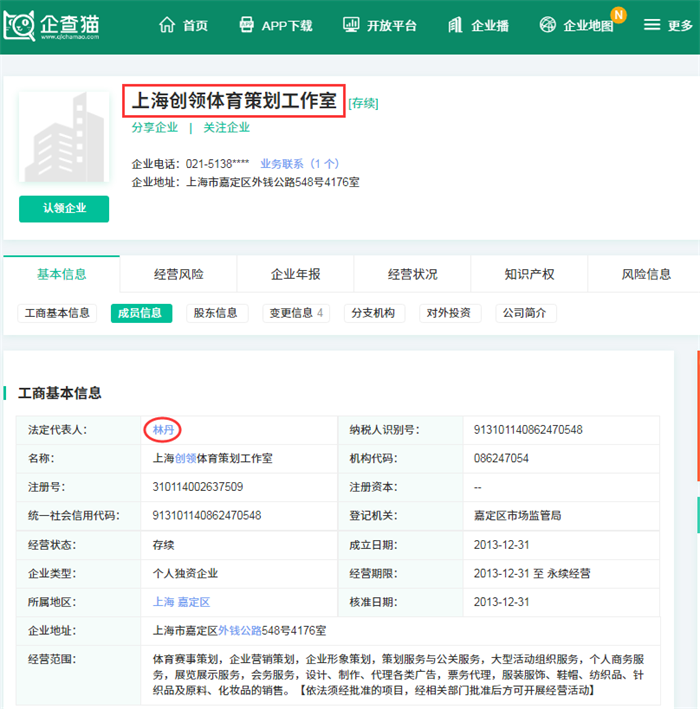This screenshot has height=709, width=700.
Task: Switch to 经营状况 tab
Action: coord(412,274)
